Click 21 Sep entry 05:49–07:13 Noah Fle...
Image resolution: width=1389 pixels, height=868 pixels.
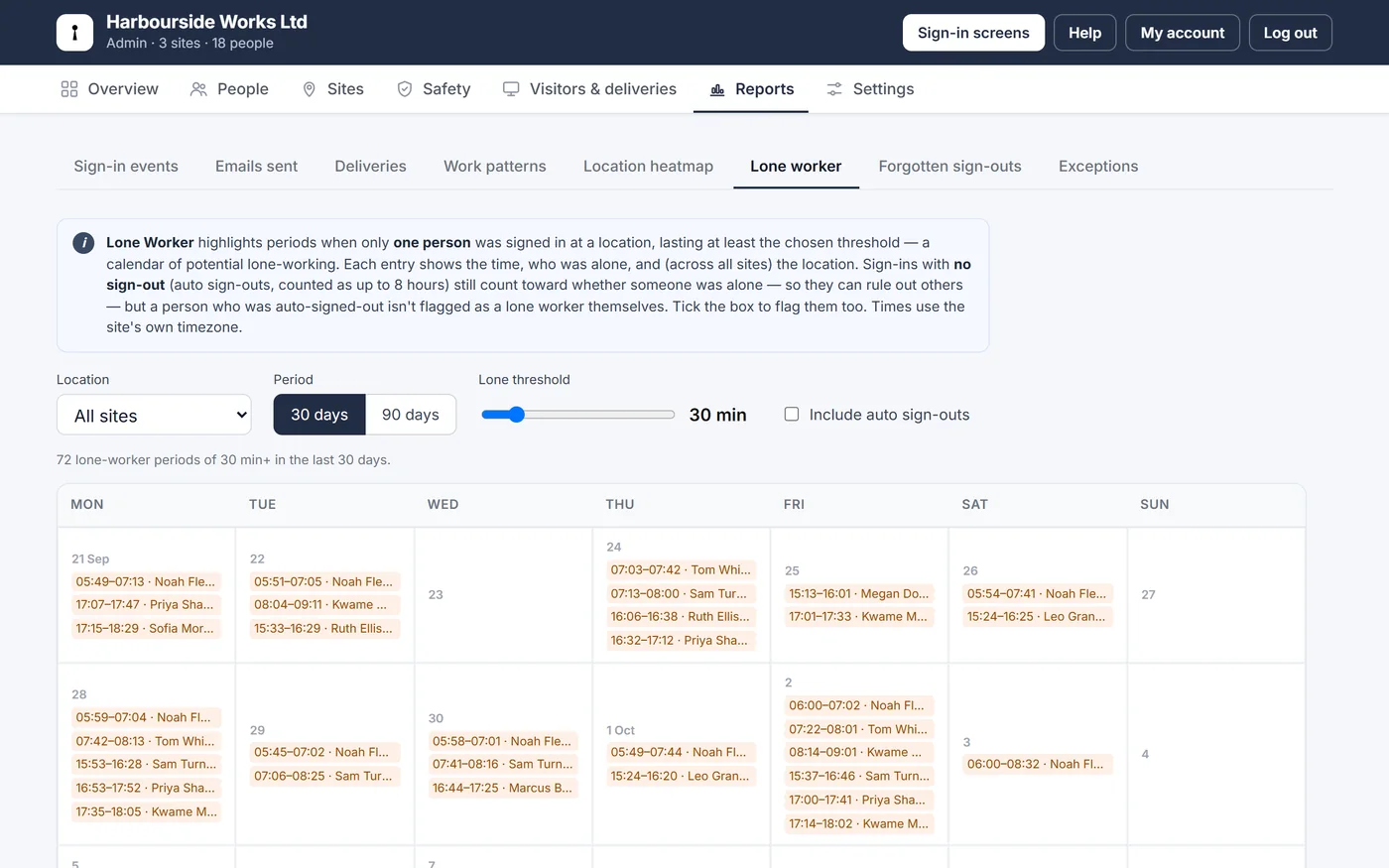coord(146,582)
